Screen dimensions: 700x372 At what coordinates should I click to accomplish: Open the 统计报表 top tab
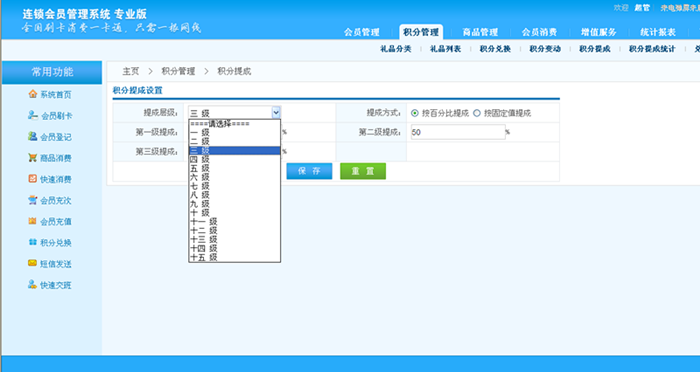point(658,32)
